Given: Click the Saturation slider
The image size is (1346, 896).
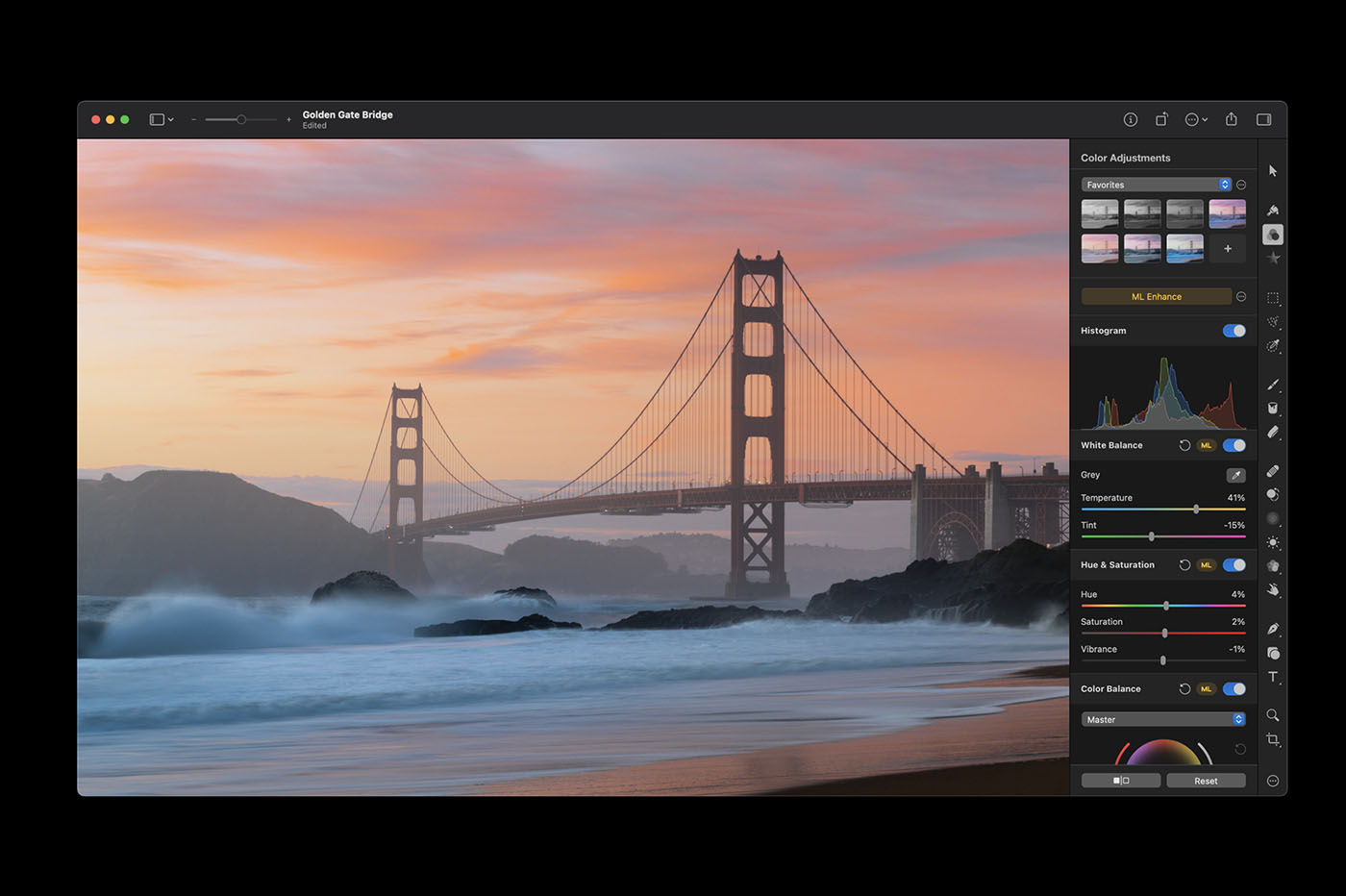Looking at the screenshot, I should tap(1163, 633).
